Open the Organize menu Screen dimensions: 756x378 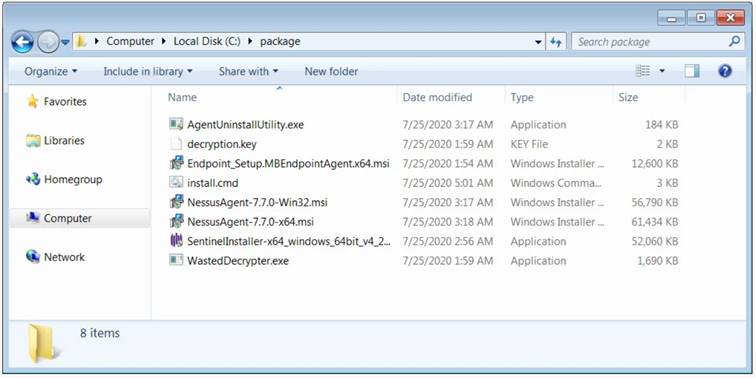click(51, 71)
